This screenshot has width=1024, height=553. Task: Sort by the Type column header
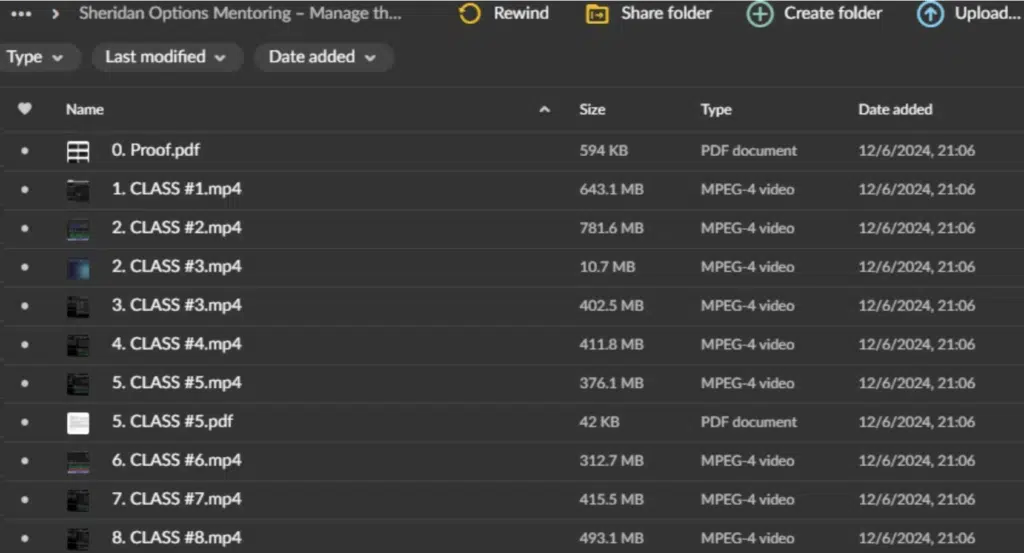coord(716,110)
